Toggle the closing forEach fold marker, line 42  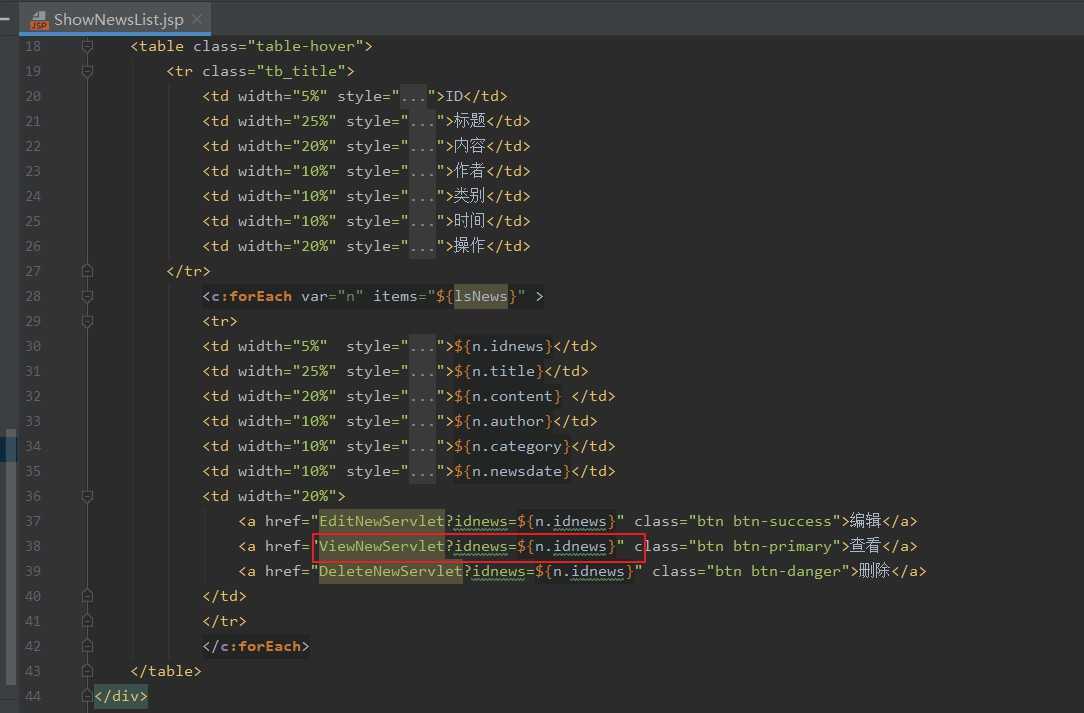[87, 645]
